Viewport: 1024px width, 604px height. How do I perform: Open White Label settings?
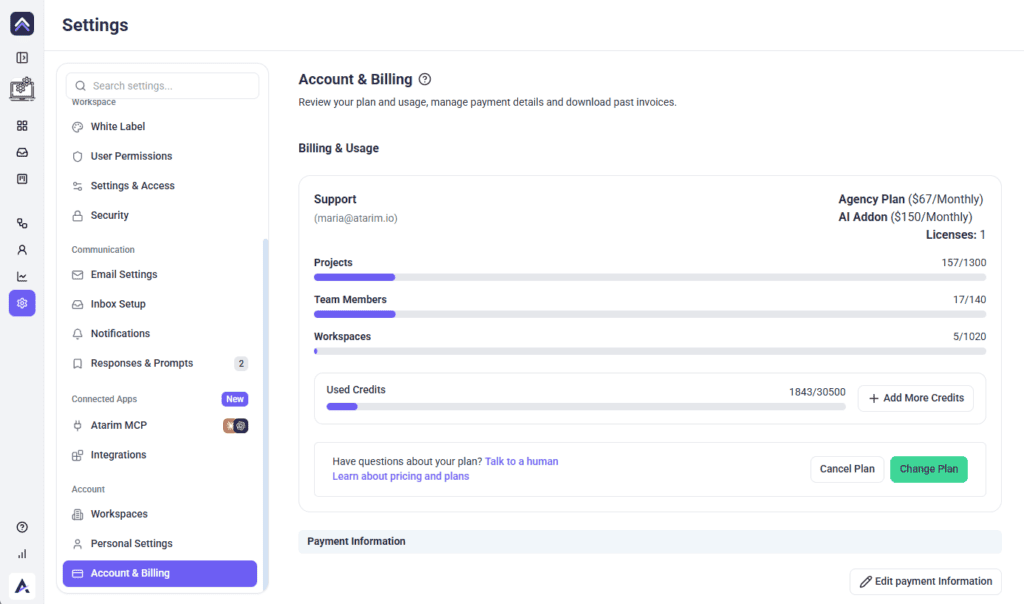point(160,127)
